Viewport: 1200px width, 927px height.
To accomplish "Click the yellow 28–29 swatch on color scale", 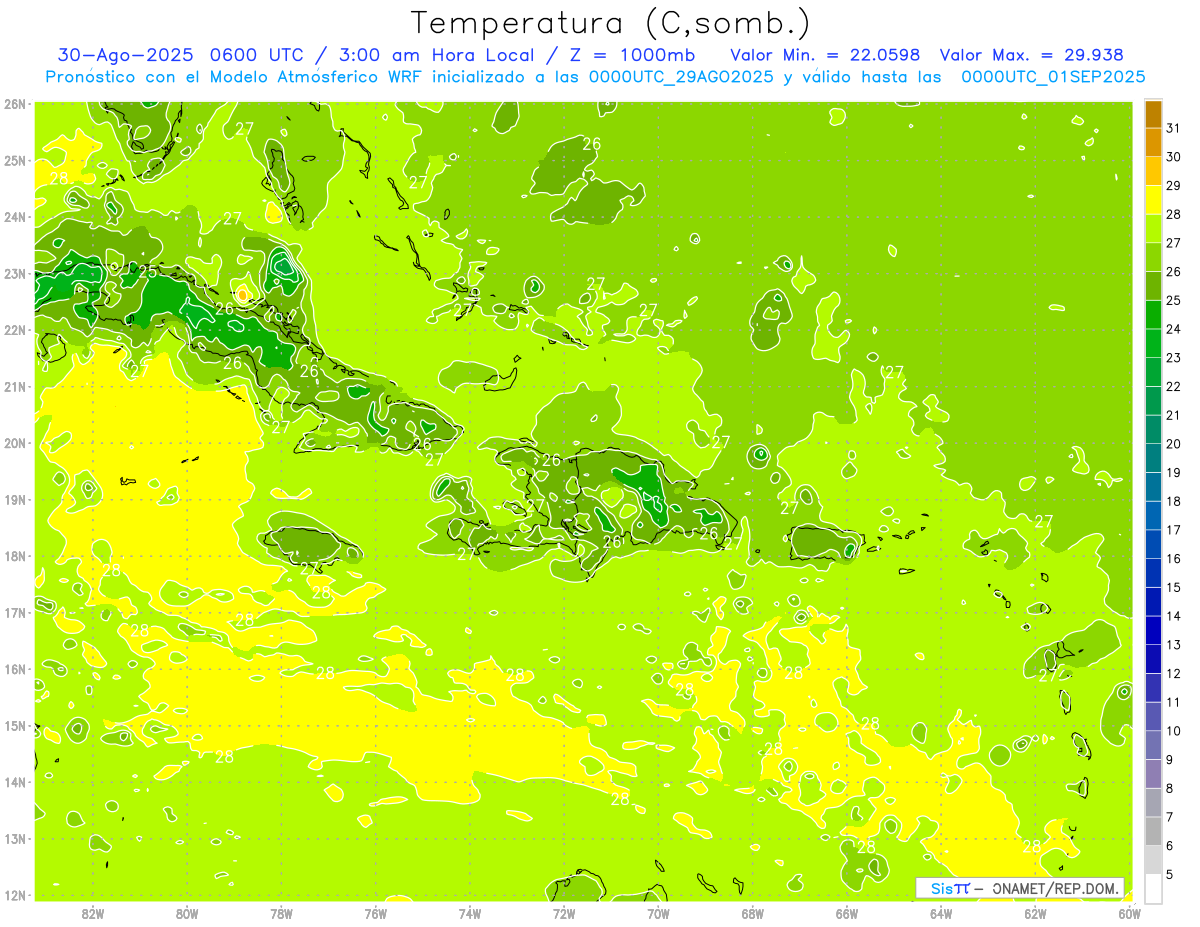I will [x=1153, y=200].
